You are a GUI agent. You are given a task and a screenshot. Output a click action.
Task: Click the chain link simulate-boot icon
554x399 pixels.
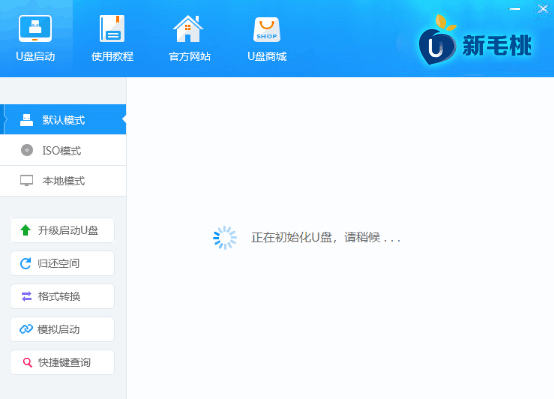[26, 329]
